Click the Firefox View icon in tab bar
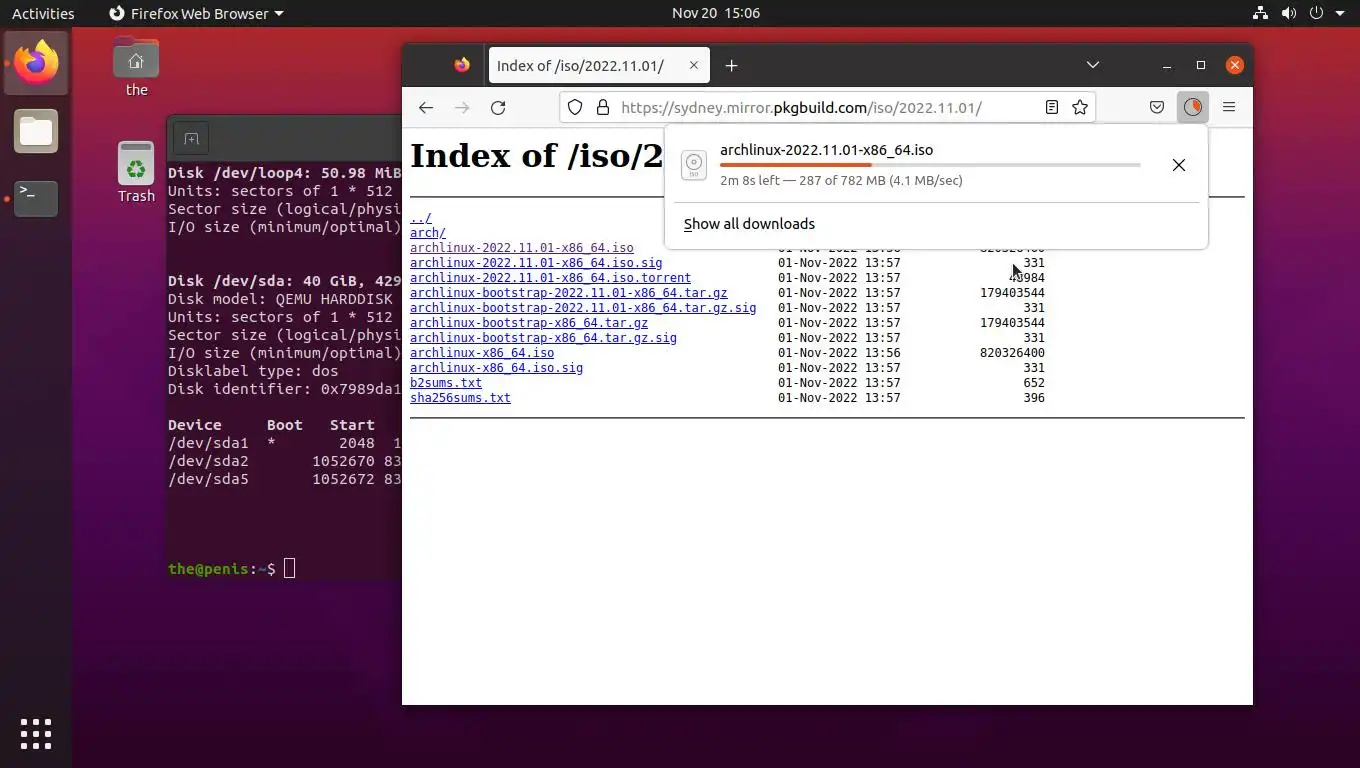This screenshot has width=1360, height=768. [461, 65]
